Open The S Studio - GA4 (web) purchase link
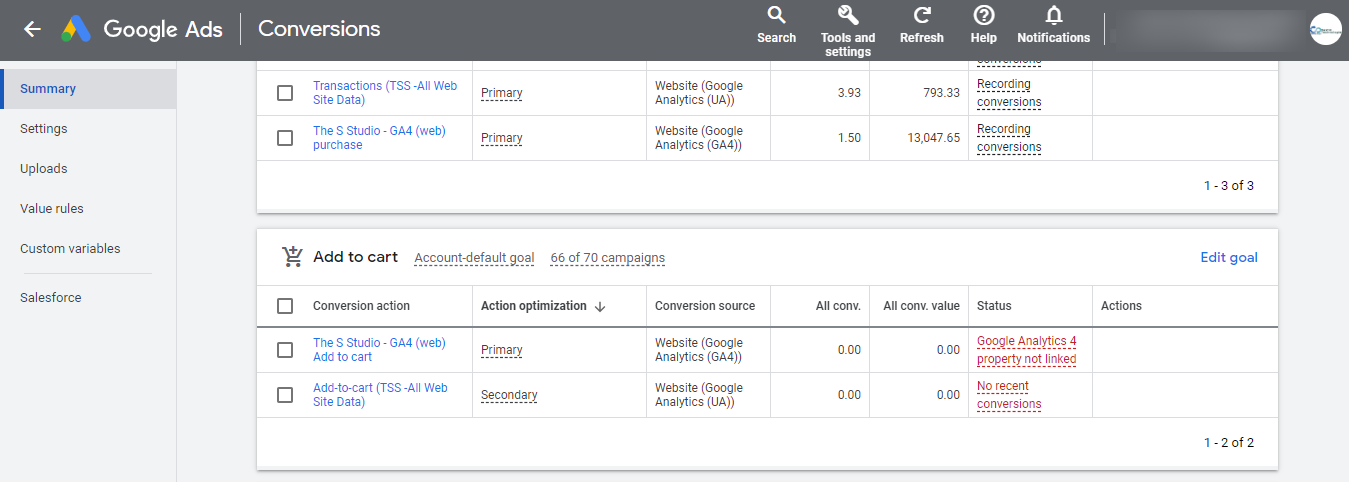Image resolution: width=1349 pixels, height=482 pixels. click(379, 138)
